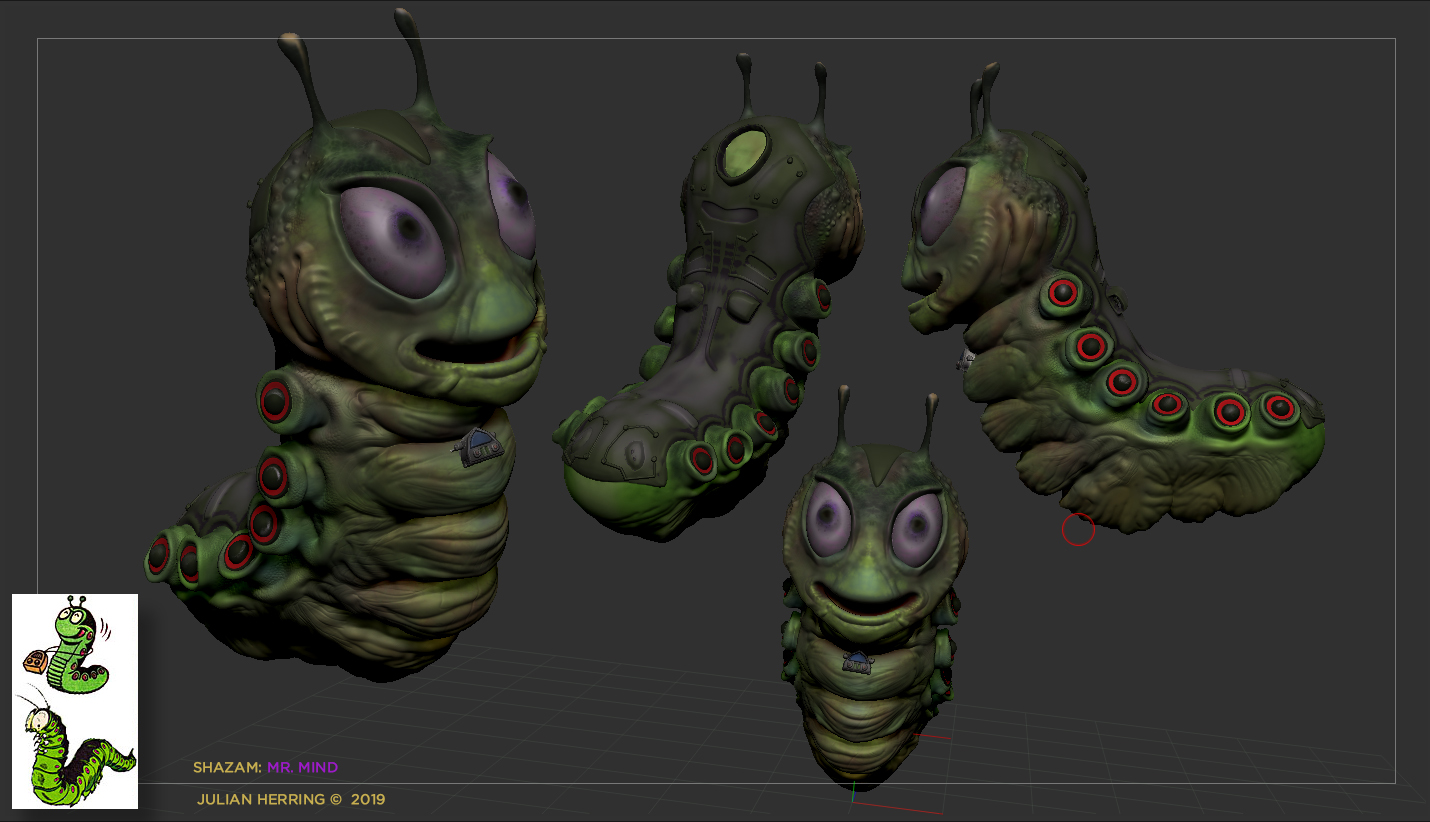Click the purple "MR. MIND" text
Viewport: 1430px width, 822px height.
(x=302, y=767)
